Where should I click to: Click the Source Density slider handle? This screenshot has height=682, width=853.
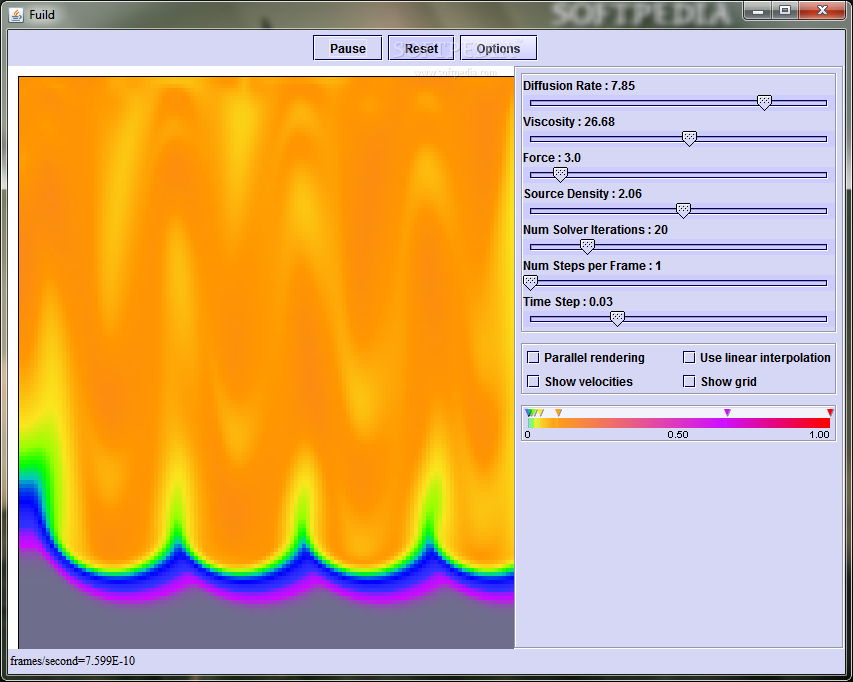point(683,210)
